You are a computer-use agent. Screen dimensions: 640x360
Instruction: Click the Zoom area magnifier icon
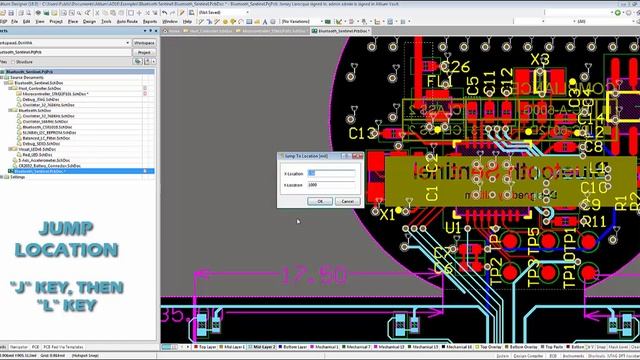click(71, 13)
